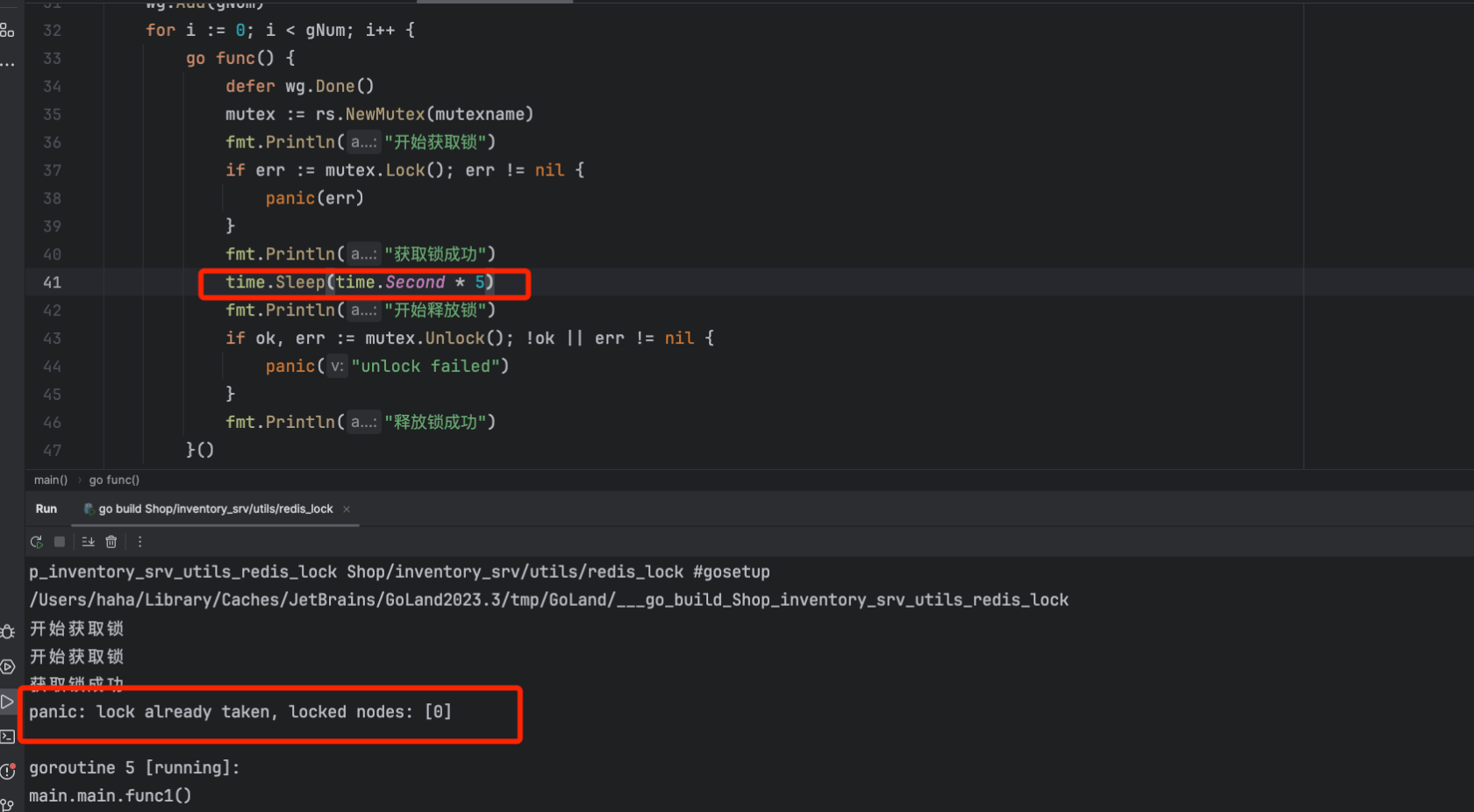Open the Git tool window icon

click(x=8, y=804)
